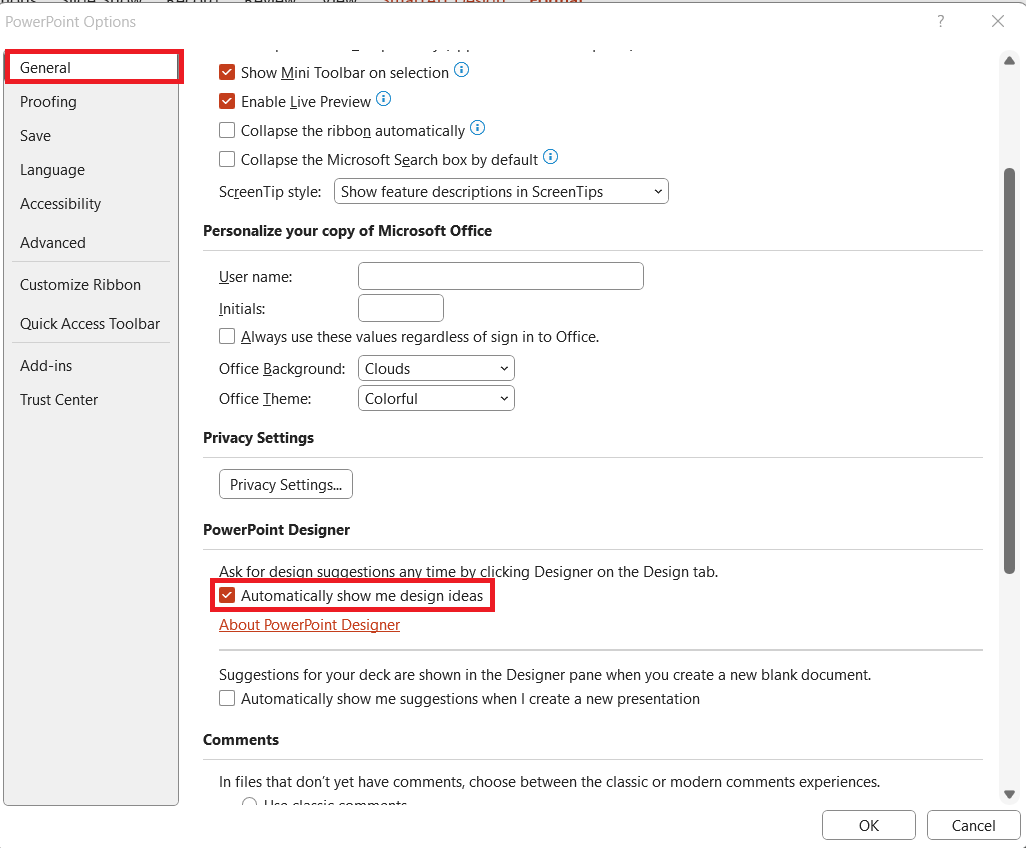Open the About PowerPoint Designer link
1026x848 pixels.
coord(310,625)
